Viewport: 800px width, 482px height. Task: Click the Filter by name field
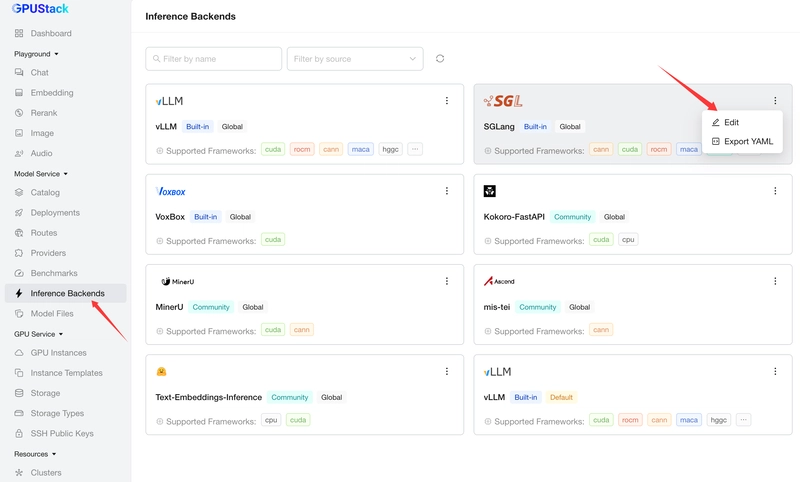tap(213, 59)
